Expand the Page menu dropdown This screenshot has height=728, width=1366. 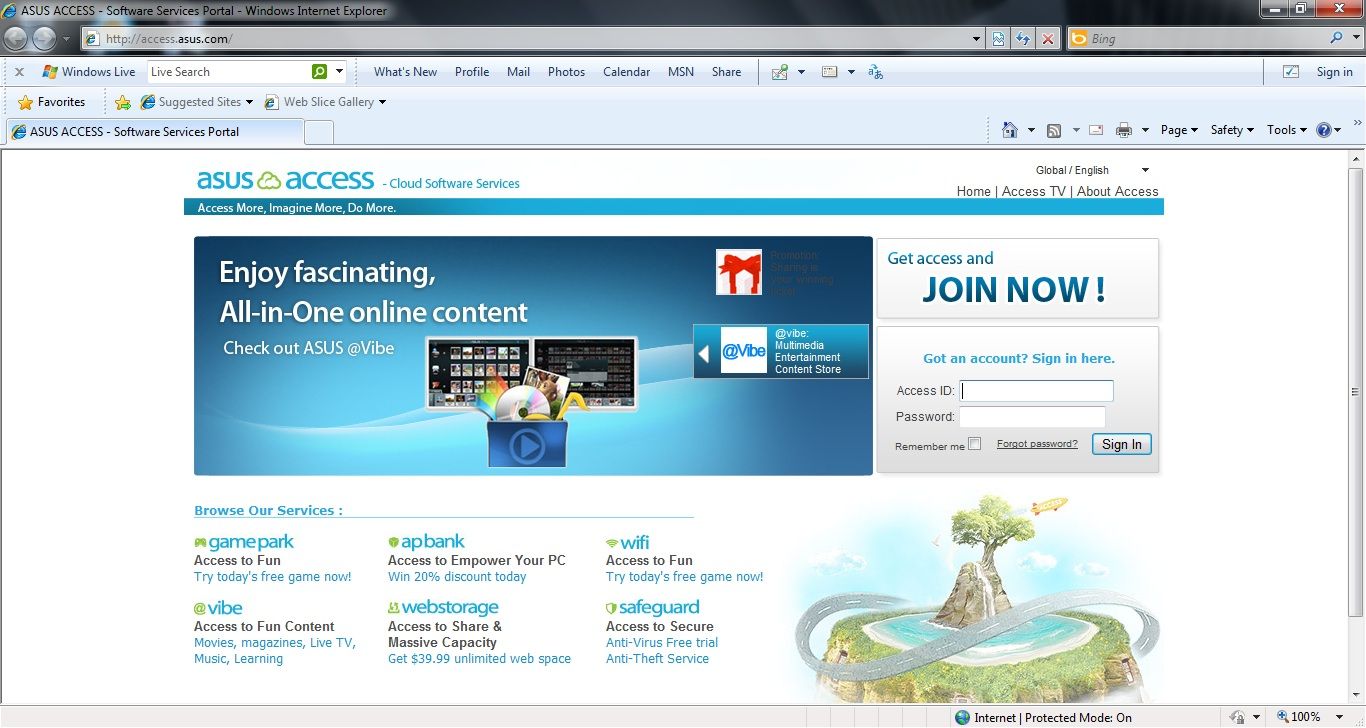[1179, 130]
